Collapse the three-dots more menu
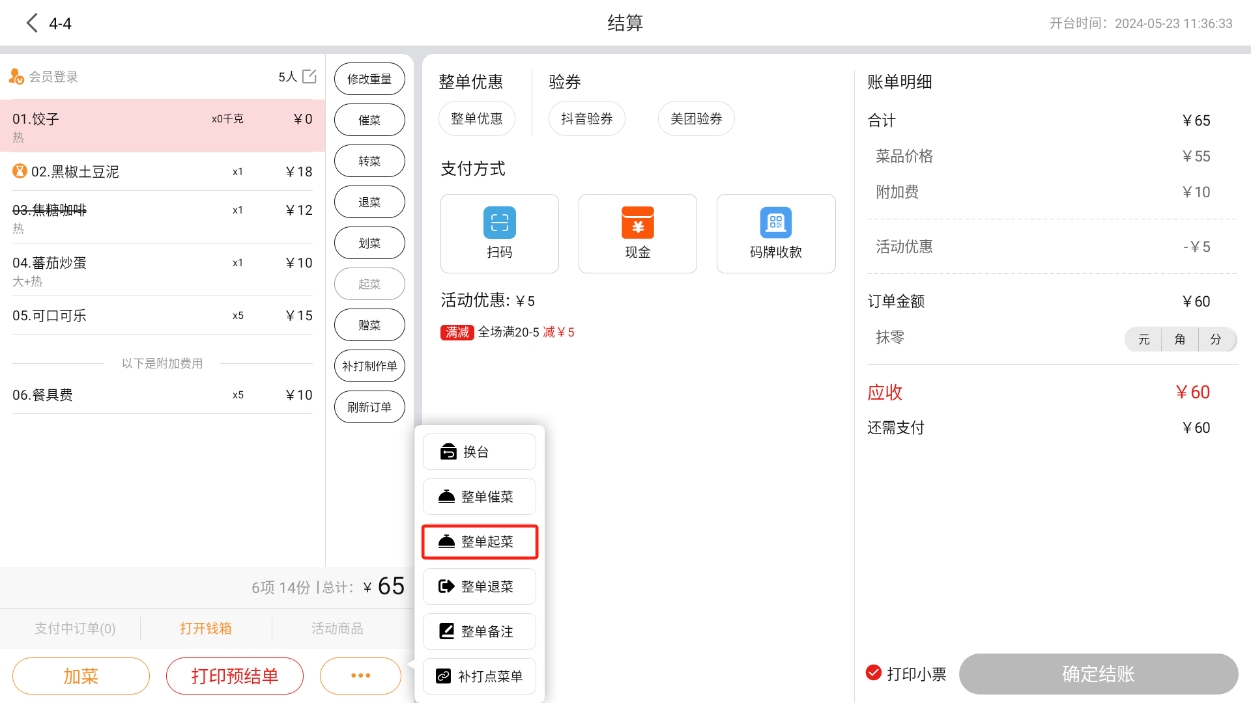The width and height of the screenshot is (1251, 703). tap(360, 676)
